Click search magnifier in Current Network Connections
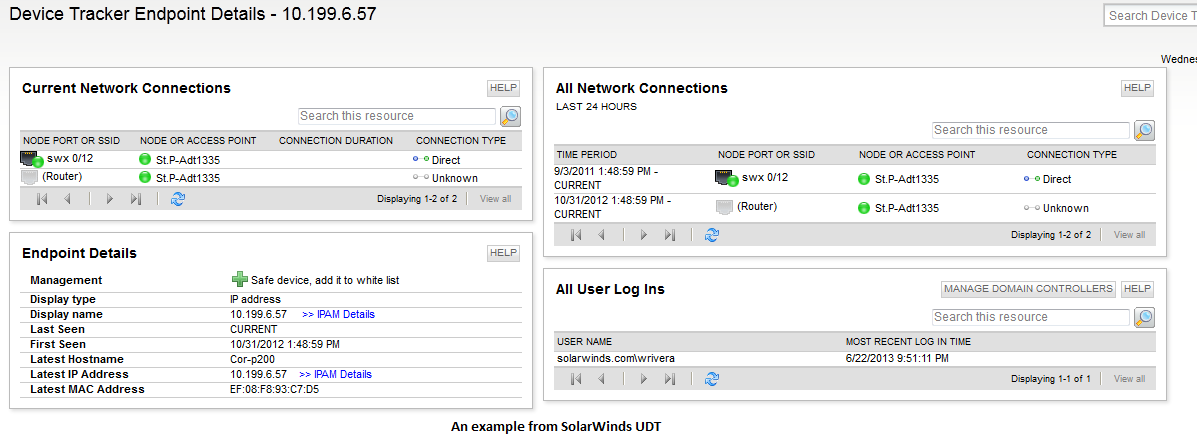Screen dimensions: 1197x448 [510, 116]
